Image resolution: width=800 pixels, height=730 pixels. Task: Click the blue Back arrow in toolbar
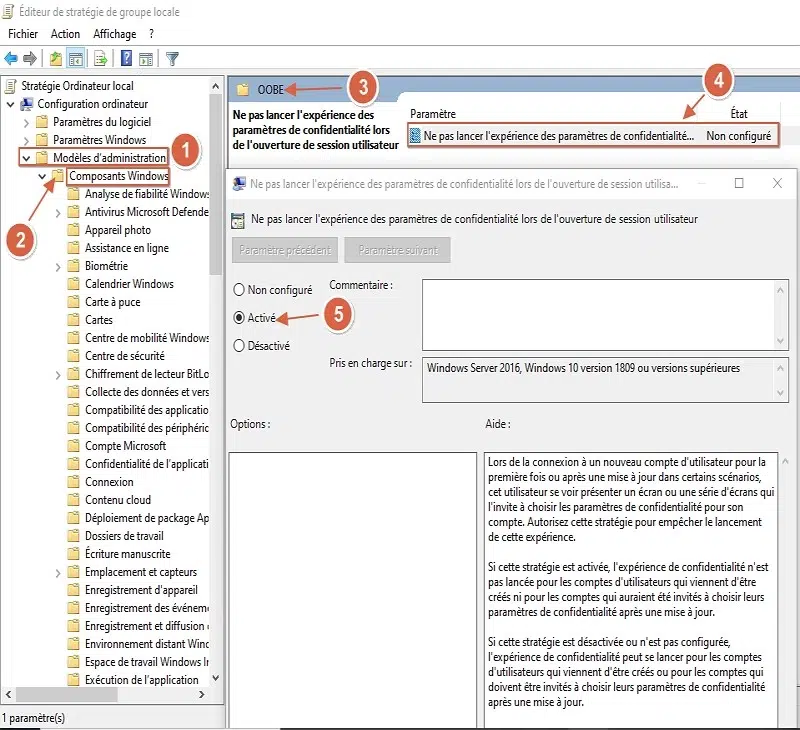tap(11, 58)
